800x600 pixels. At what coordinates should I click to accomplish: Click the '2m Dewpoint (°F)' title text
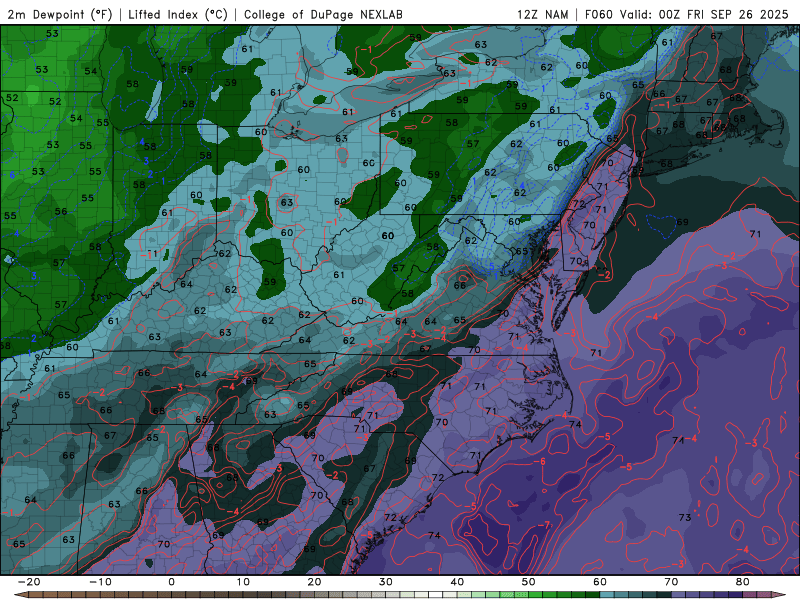[x=60, y=14]
